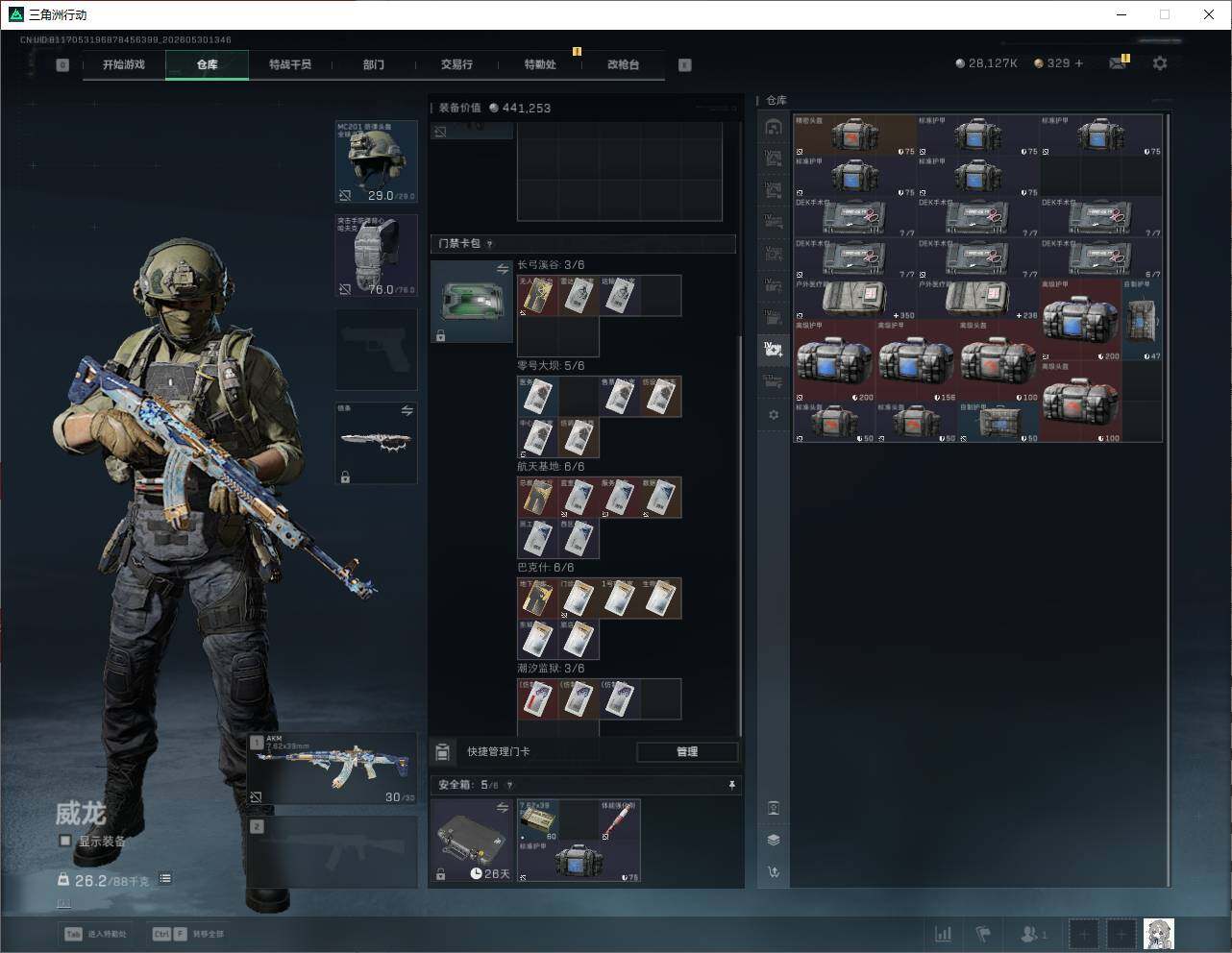
Task: Select the empty pistol slot
Action: tap(376, 349)
